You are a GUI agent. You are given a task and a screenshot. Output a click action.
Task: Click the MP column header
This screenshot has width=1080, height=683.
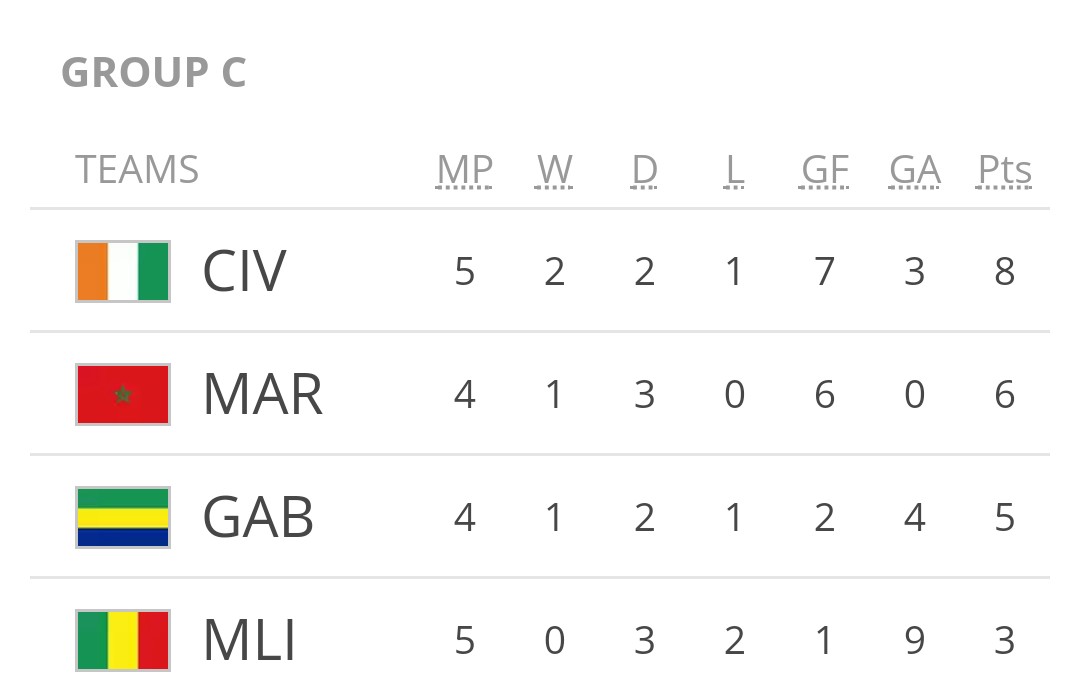tap(465, 171)
